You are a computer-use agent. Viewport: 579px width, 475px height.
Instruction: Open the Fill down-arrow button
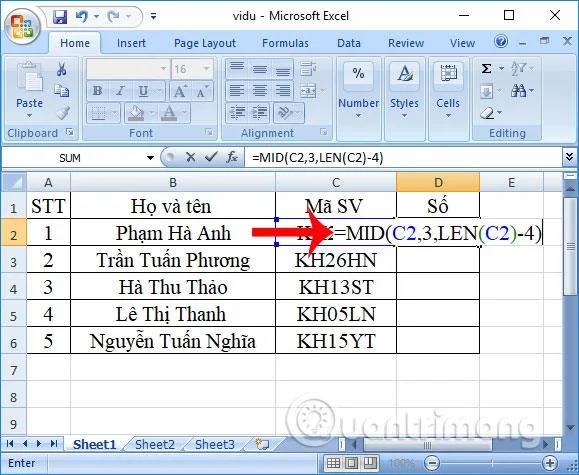pyautogui.click(x=487, y=91)
